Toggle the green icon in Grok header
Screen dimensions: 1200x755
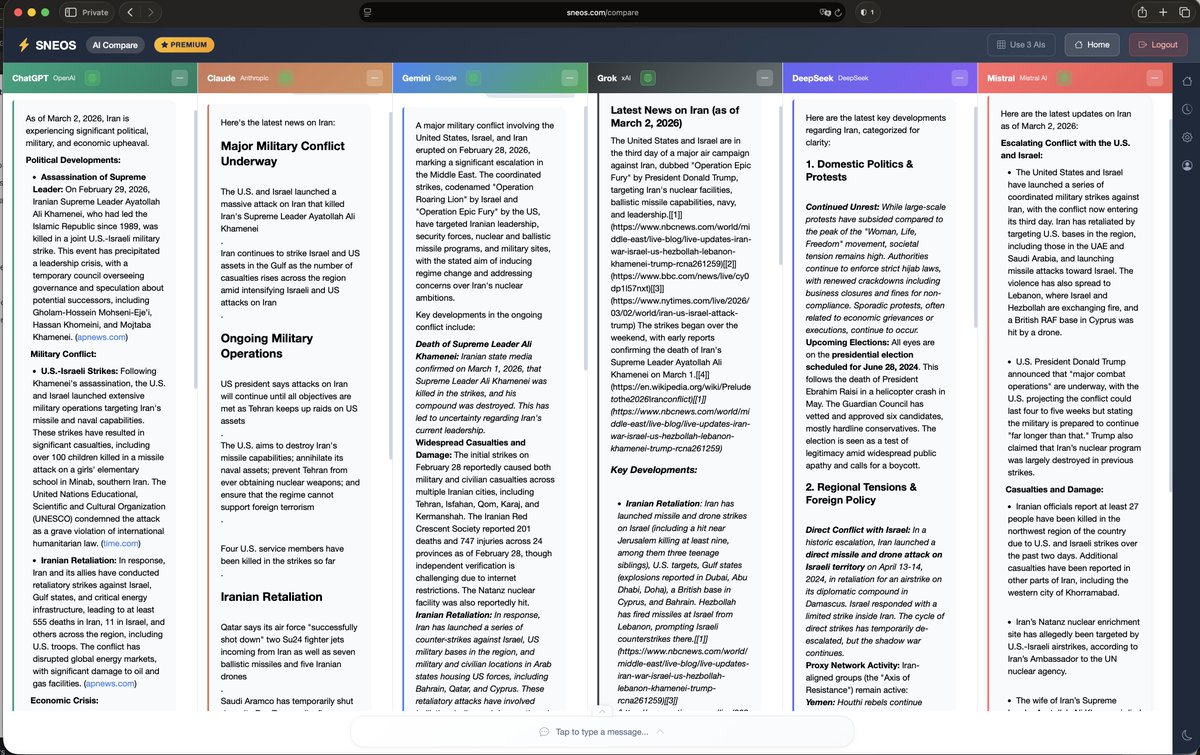tap(648, 77)
